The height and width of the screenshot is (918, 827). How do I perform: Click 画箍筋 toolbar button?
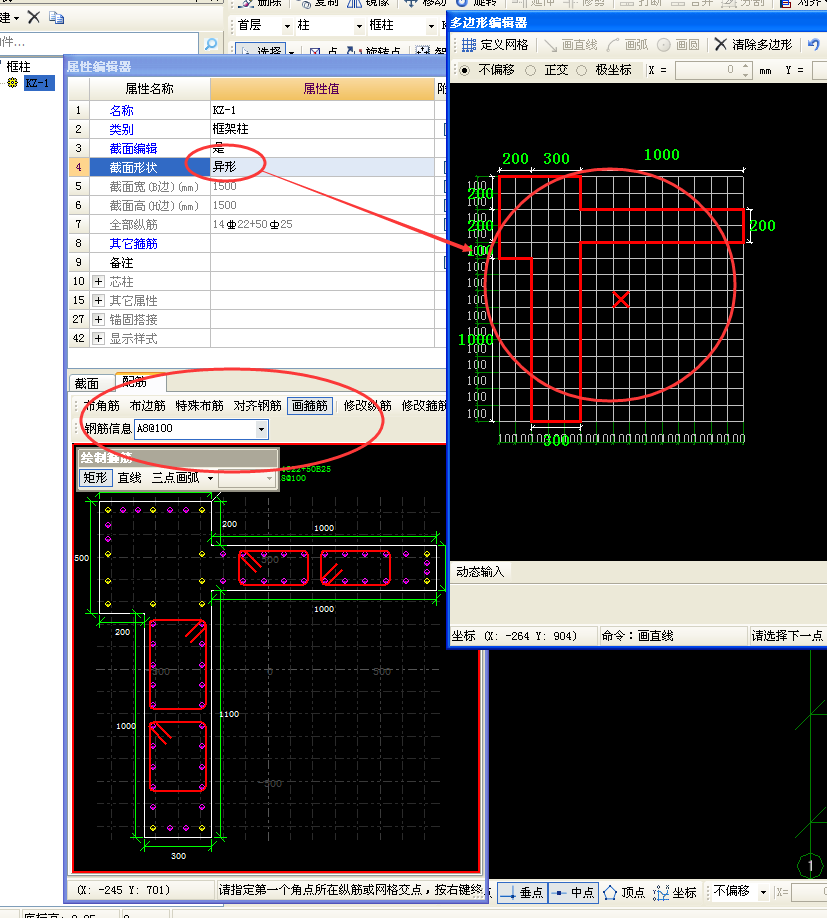tap(310, 406)
